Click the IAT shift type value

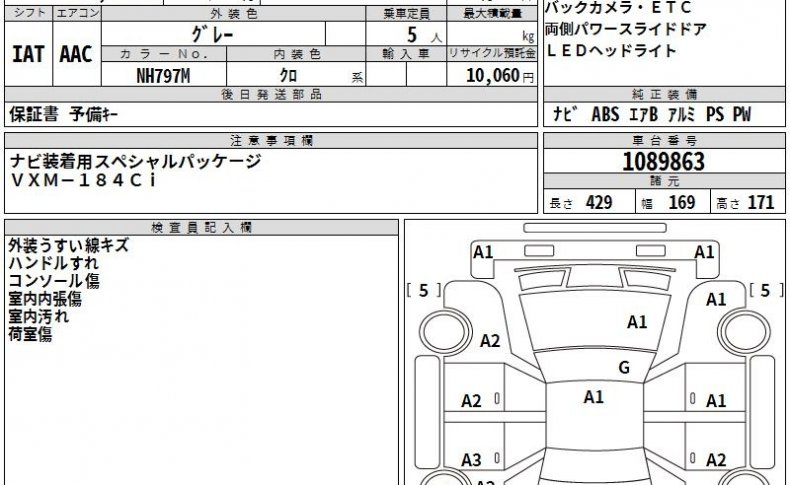click(x=28, y=54)
